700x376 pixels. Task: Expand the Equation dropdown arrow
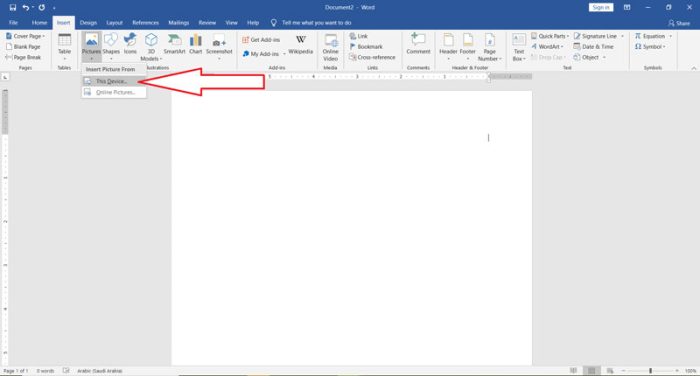[x=670, y=36]
